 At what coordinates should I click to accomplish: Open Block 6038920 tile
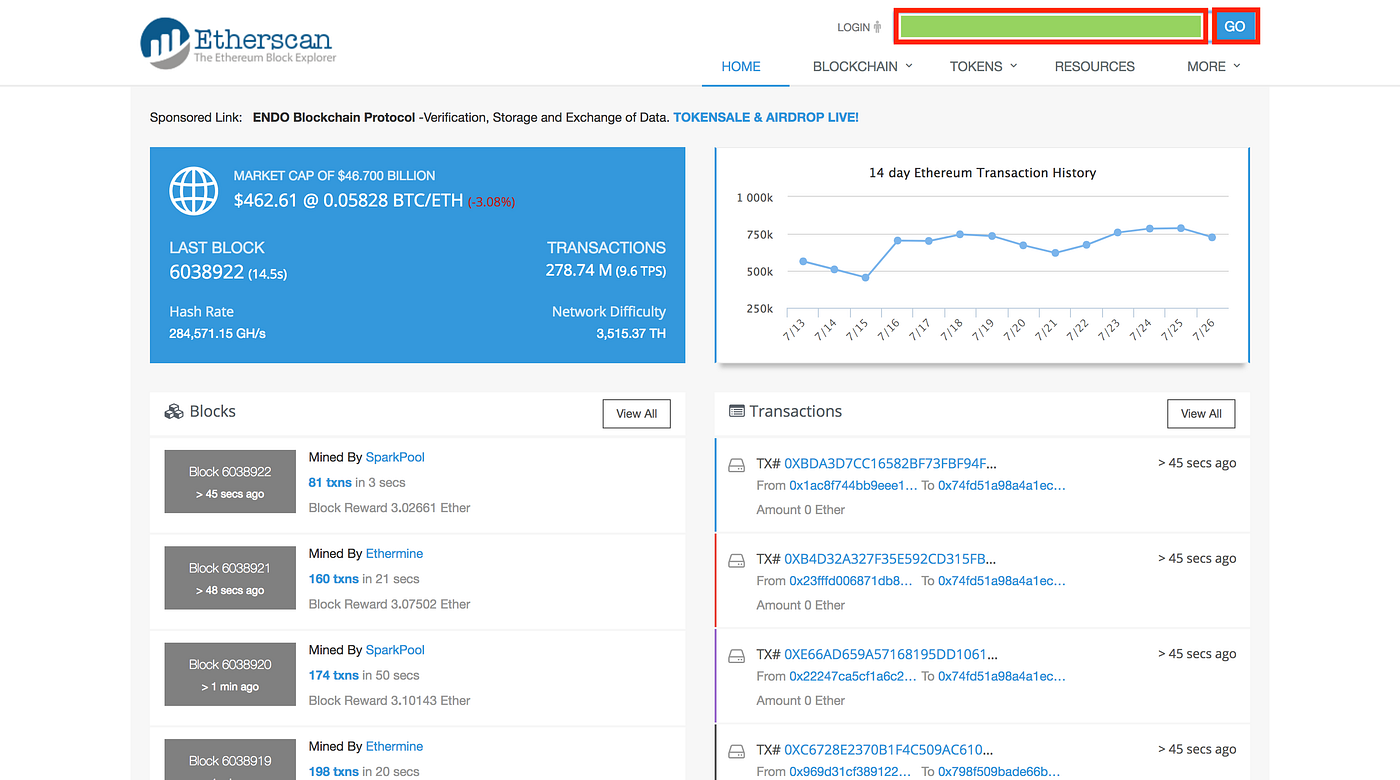tap(230, 675)
